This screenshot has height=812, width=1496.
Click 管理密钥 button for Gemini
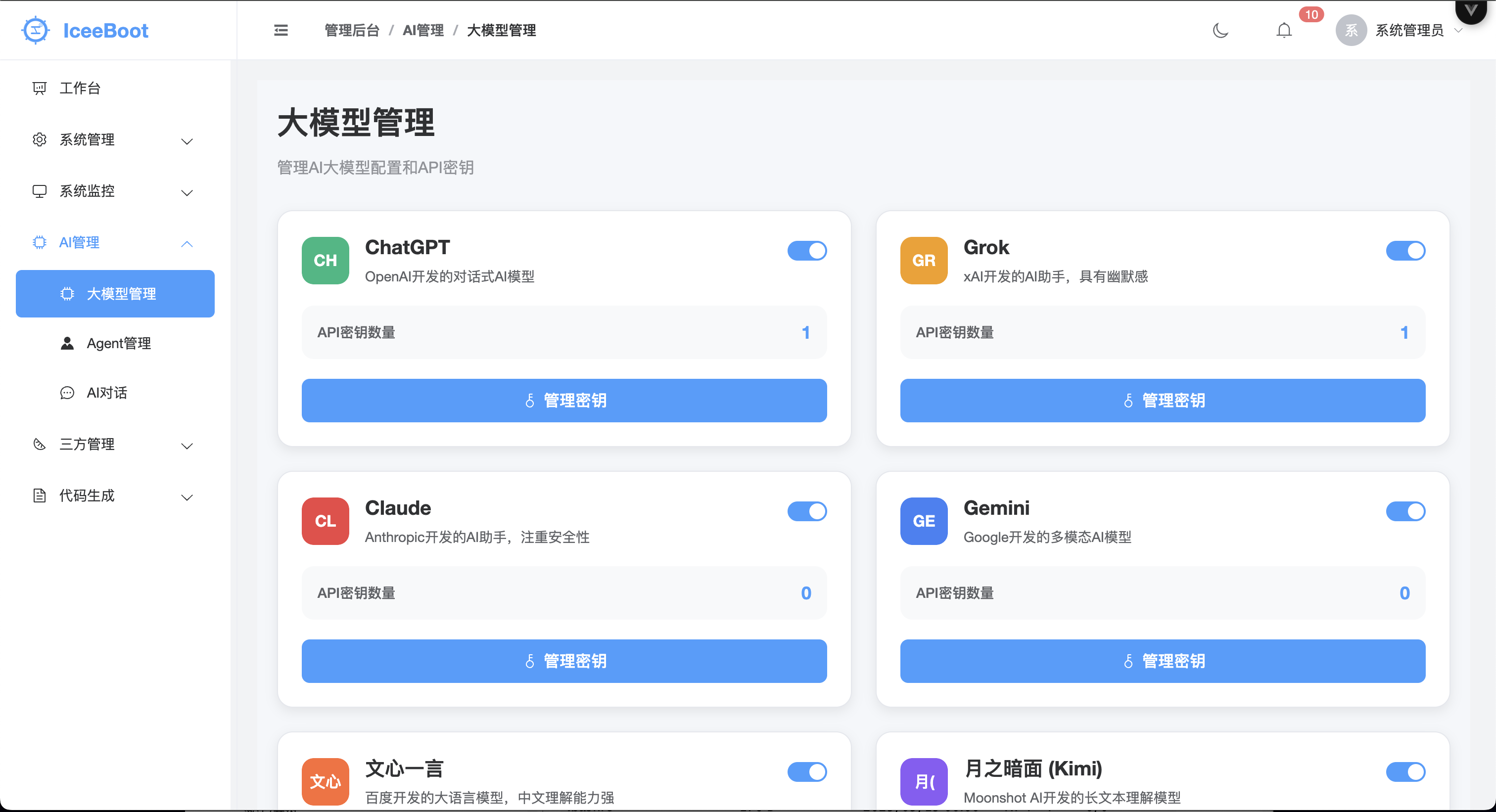(x=1163, y=661)
